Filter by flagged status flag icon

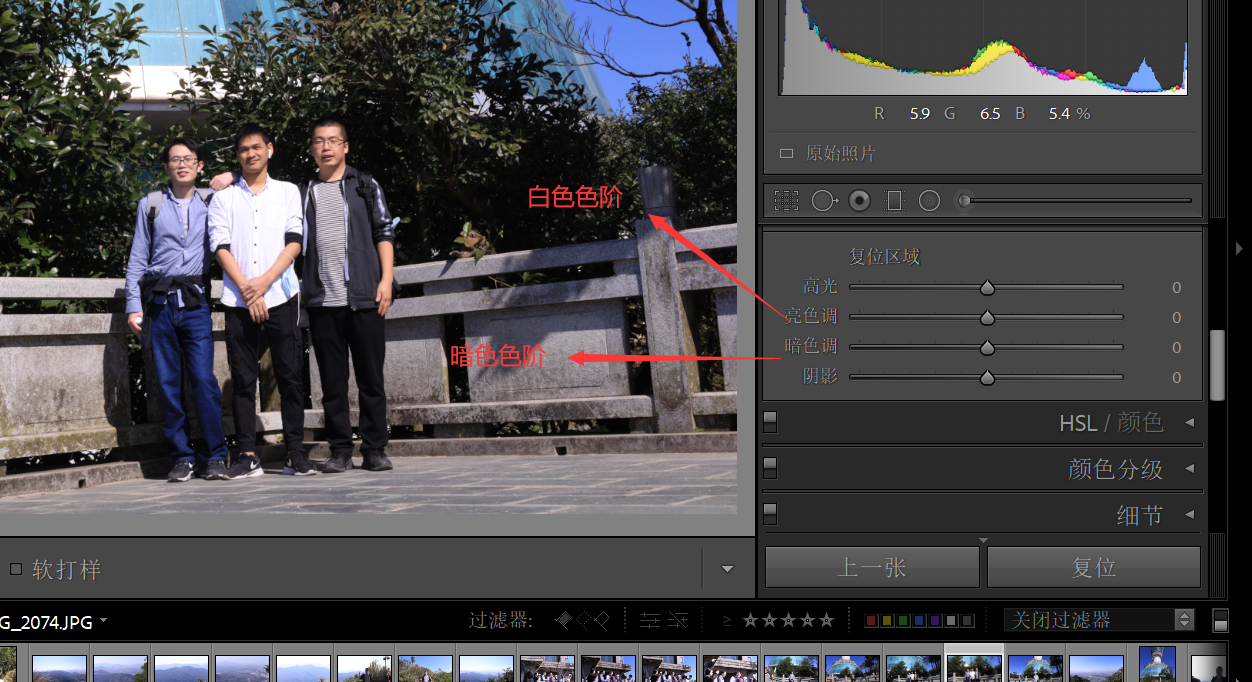(563, 620)
